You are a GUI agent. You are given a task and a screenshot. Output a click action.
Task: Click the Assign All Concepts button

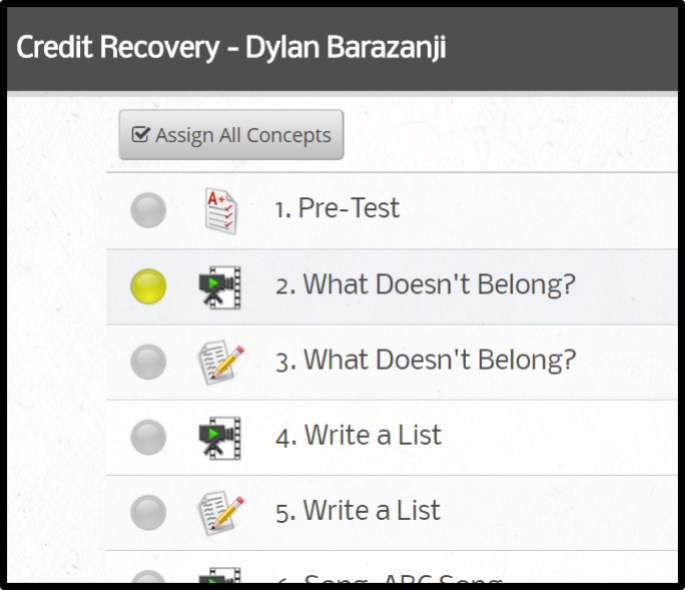231,135
